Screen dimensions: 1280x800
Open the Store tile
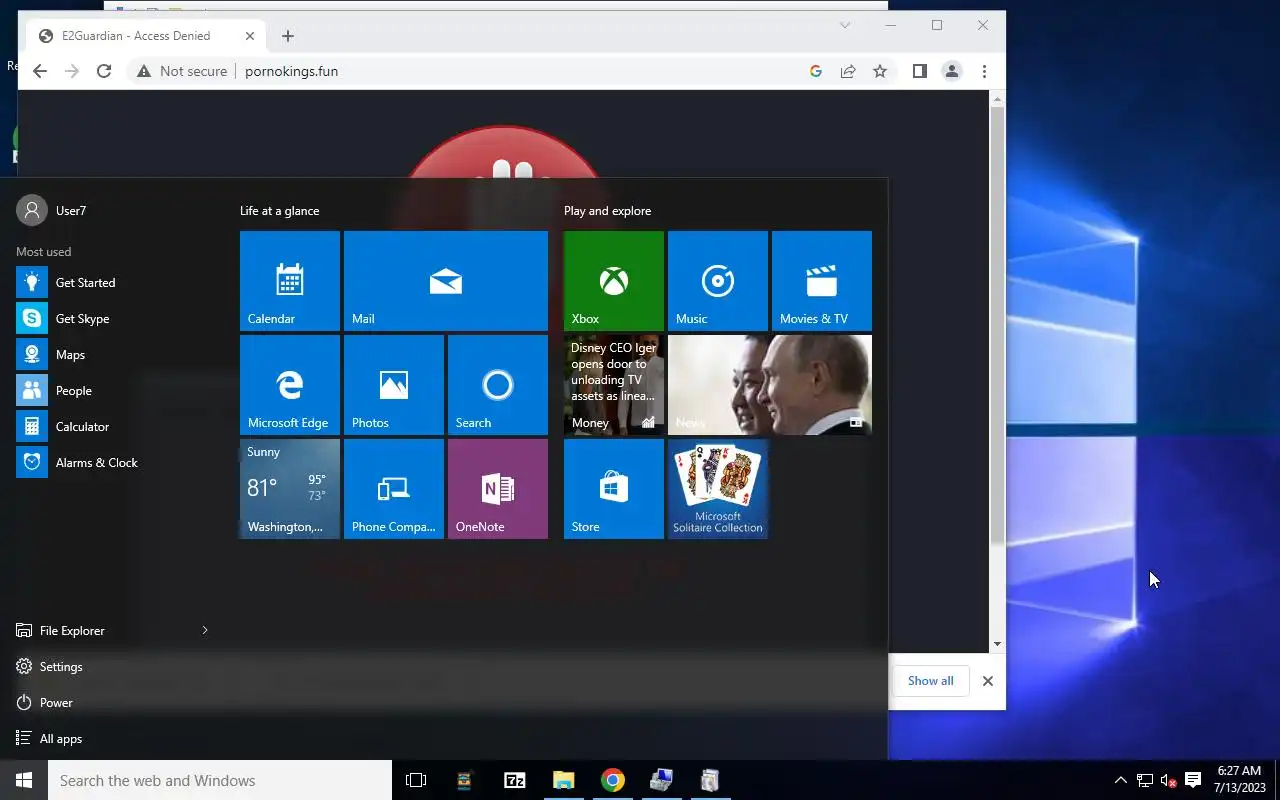point(614,489)
